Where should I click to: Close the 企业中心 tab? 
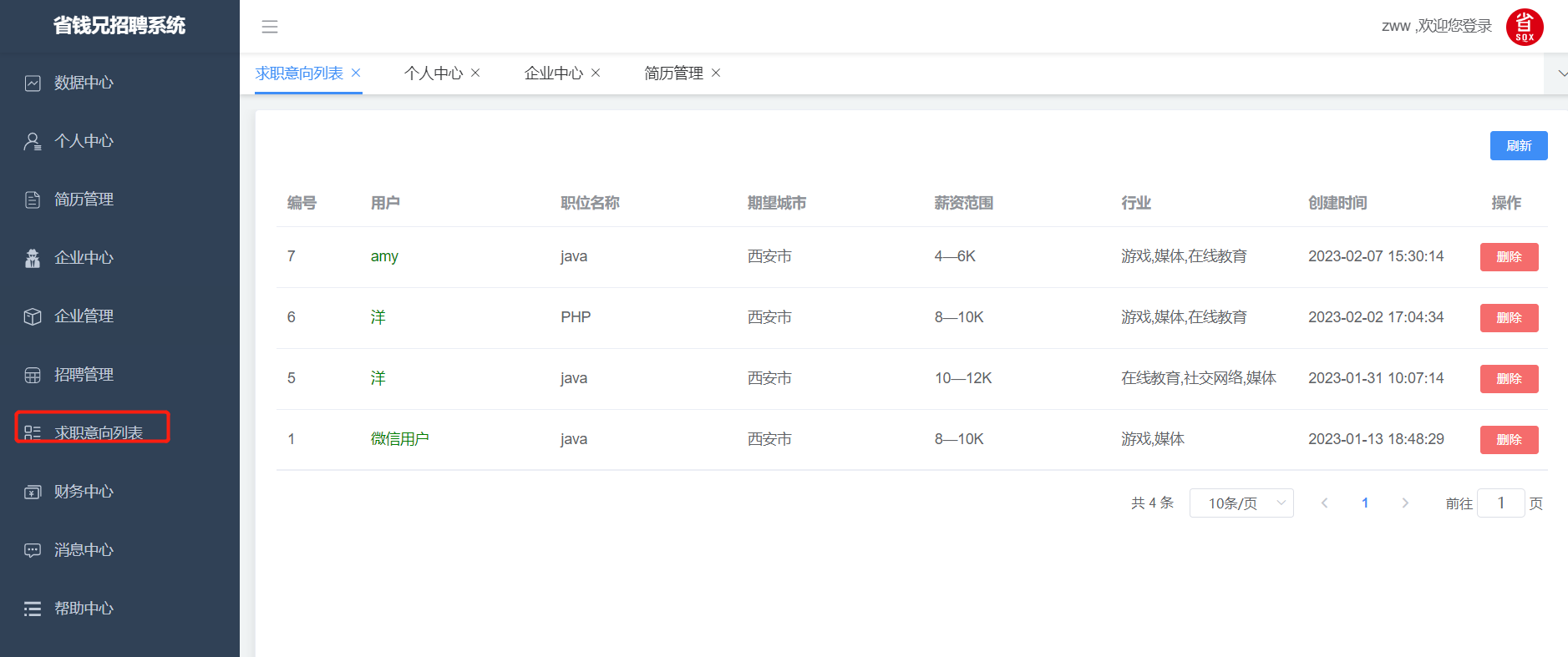[596, 73]
